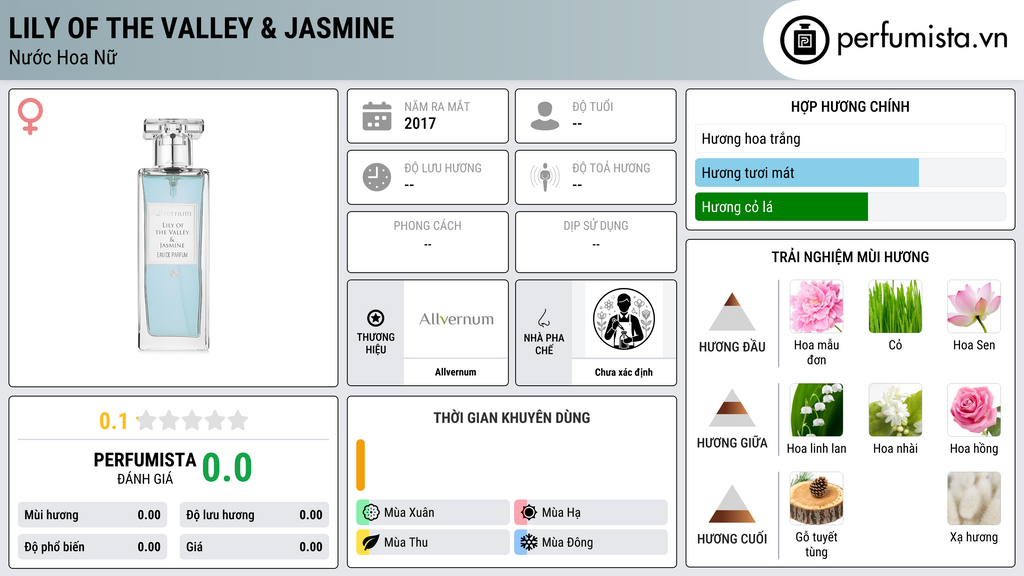Select the Hoa Sen lotus image
Viewport: 1024px width, 576px height.
click(x=974, y=306)
